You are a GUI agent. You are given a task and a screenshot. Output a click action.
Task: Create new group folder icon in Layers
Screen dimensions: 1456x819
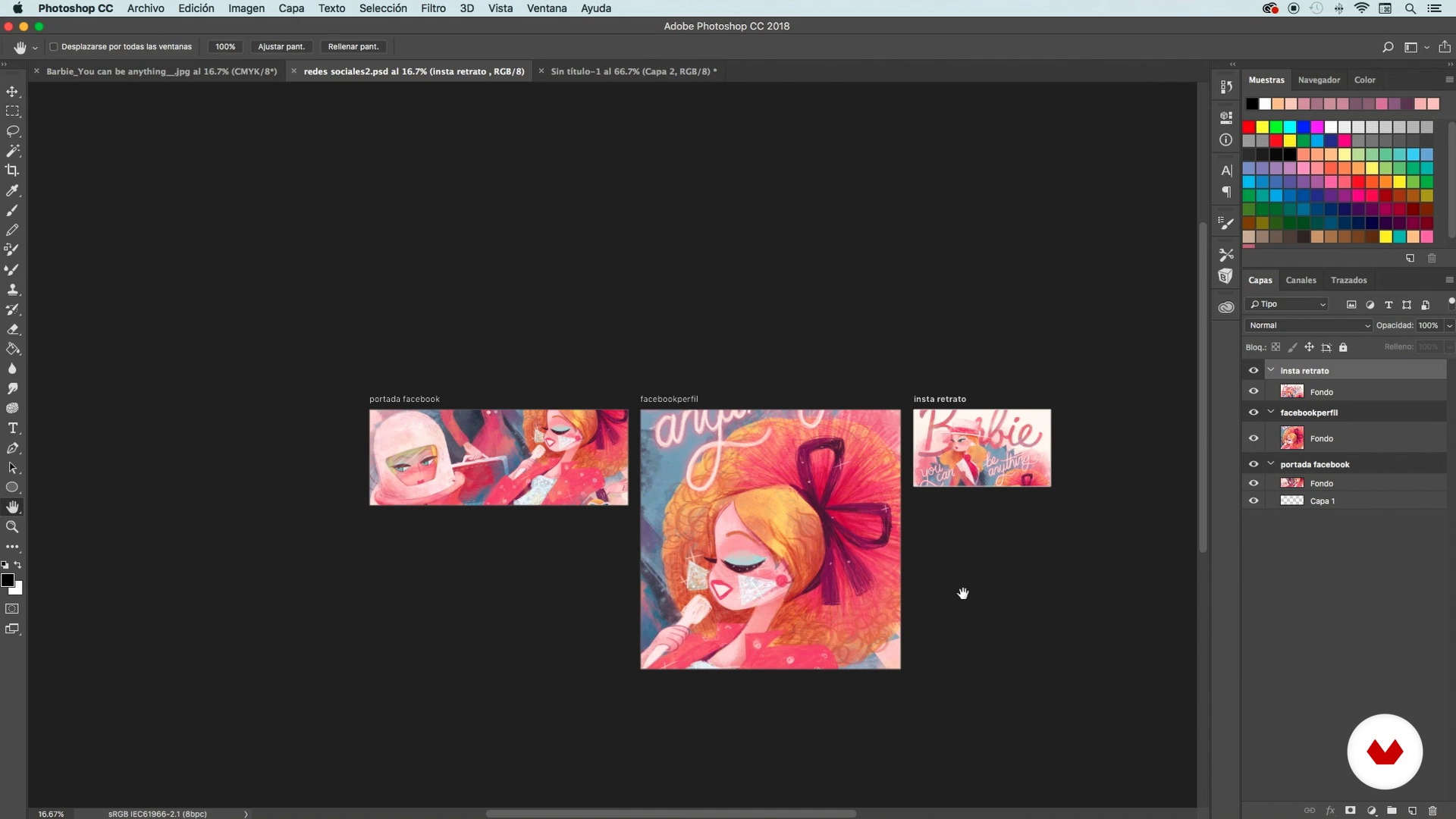tap(1392, 811)
